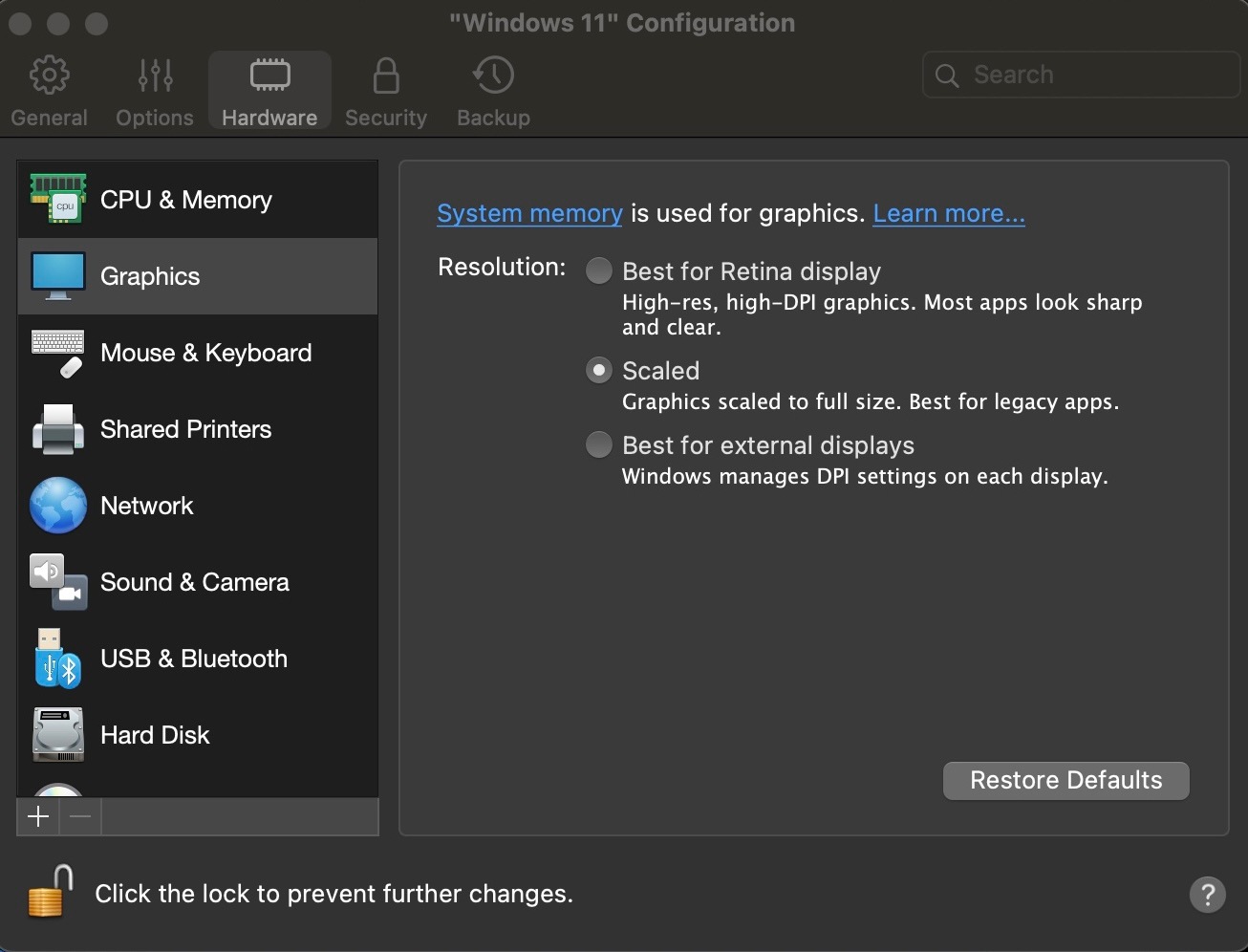Open the System memory link
This screenshot has width=1248, height=952.
(x=529, y=213)
